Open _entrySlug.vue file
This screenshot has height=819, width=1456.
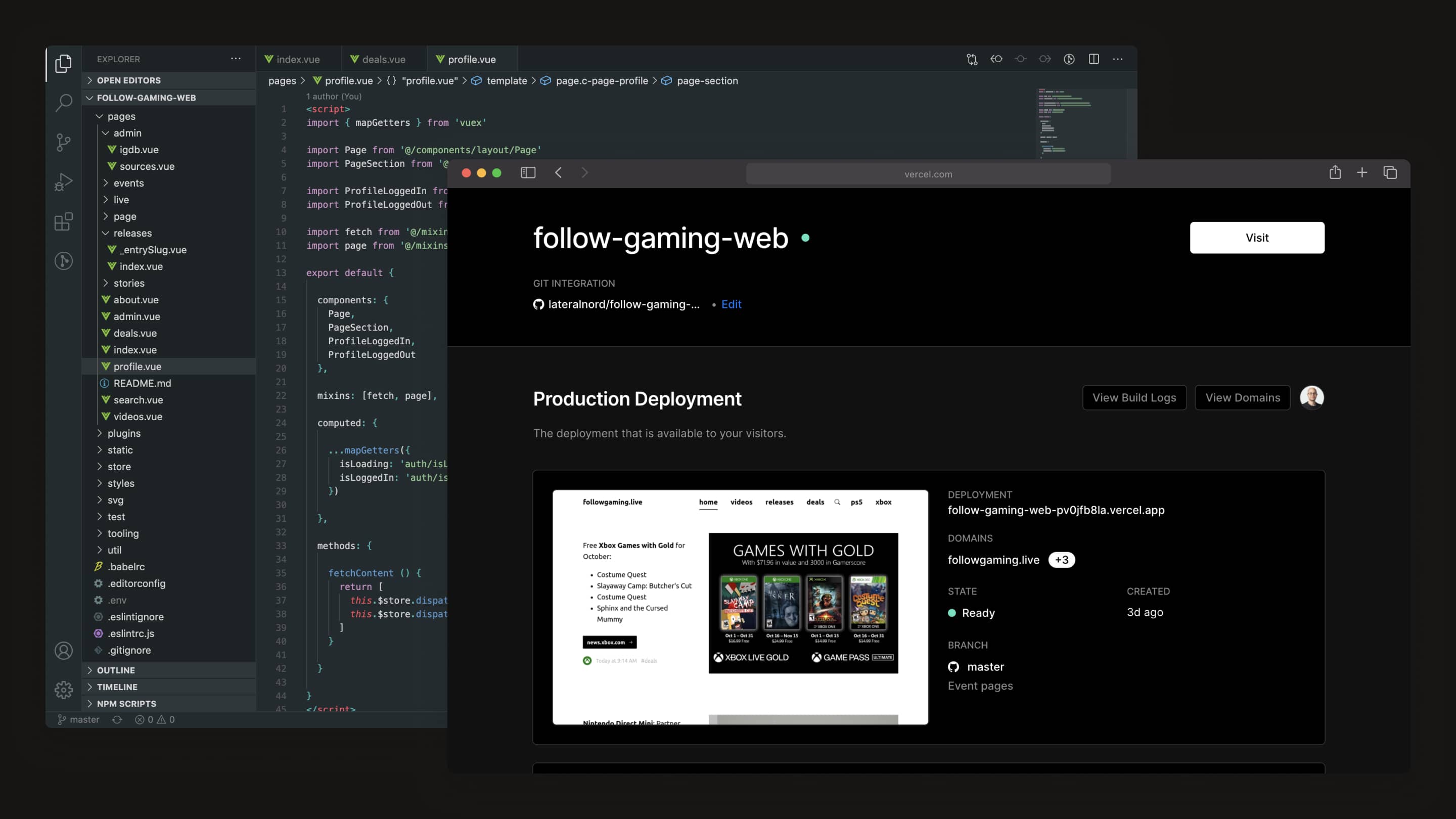pyautogui.click(x=169, y=249)
